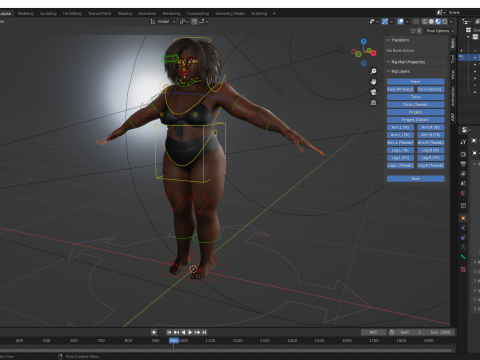The height and width of the screenshot is (360, 480).
Task: Open the Global transform orientation dropdown
Action: pyautogui.click(x=163, y=21)
